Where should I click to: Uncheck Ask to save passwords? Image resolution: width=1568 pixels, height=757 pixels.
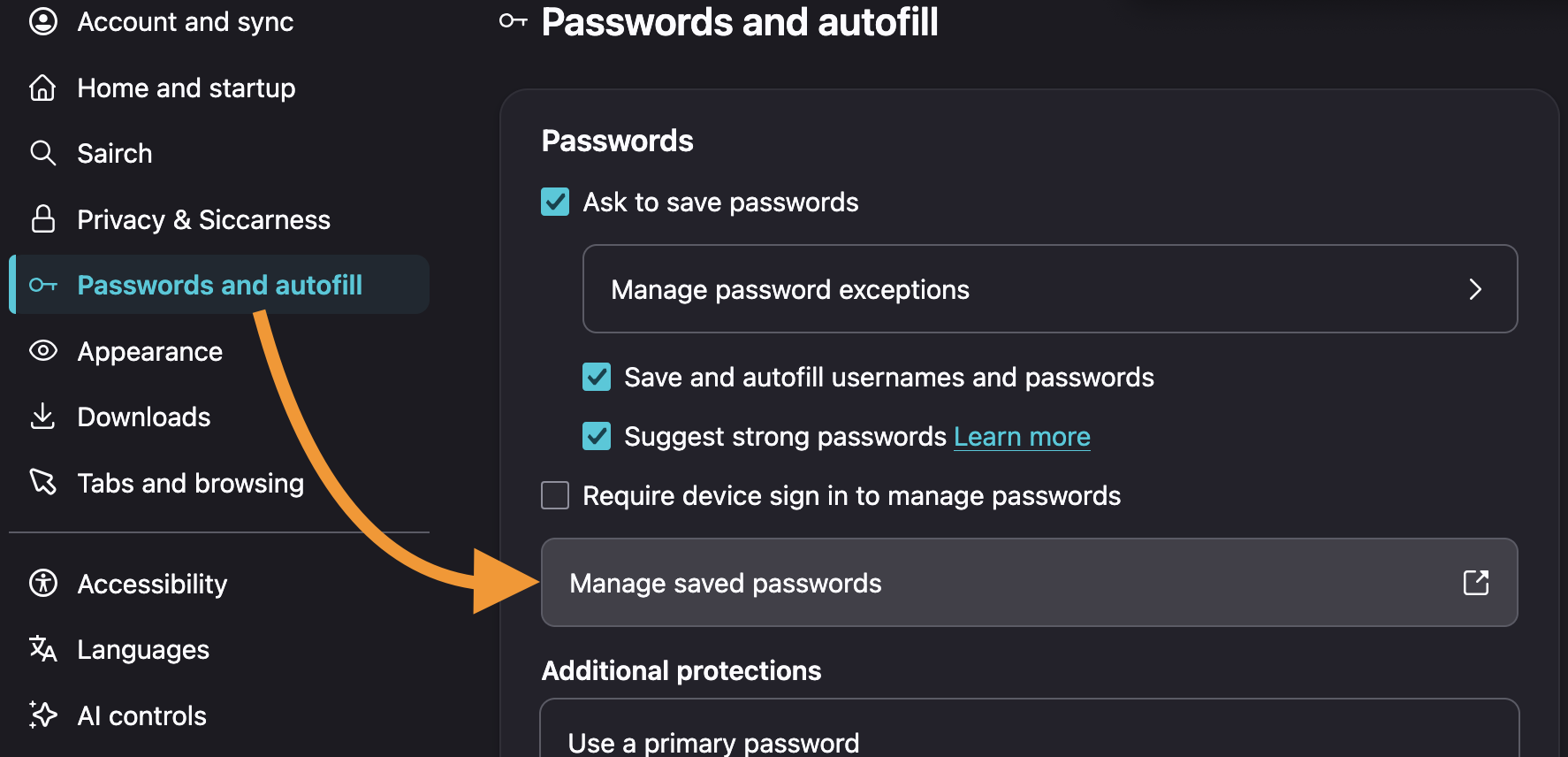pos(555,202)
